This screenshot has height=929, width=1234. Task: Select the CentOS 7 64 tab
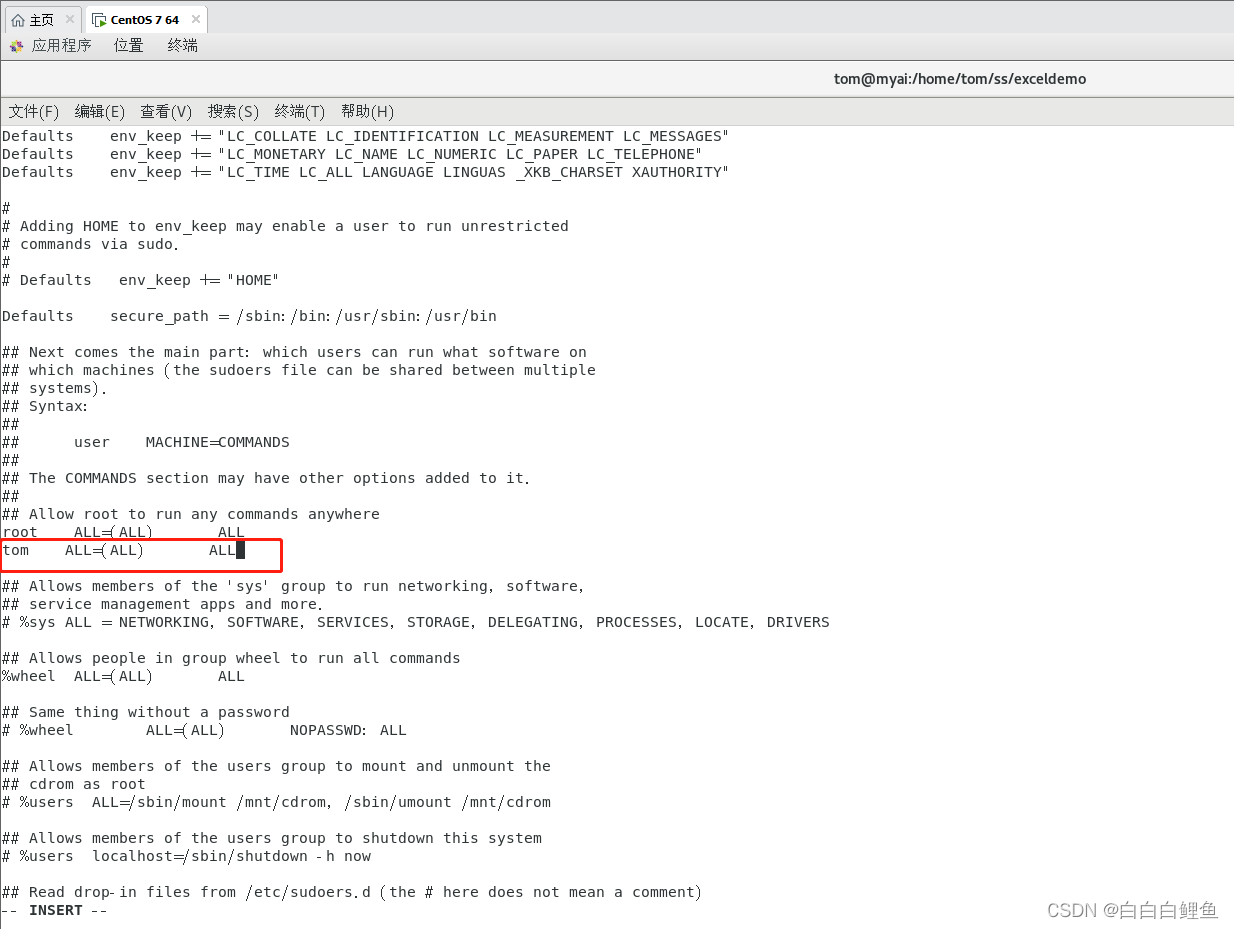point(140,18)
